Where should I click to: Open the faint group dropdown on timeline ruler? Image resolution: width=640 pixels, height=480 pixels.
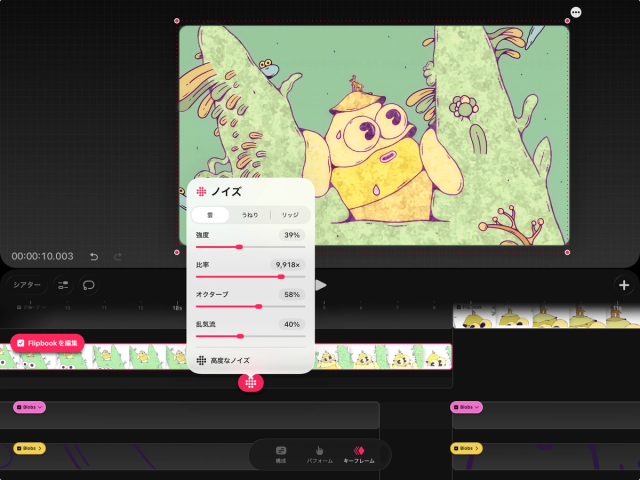coord(31,307)
